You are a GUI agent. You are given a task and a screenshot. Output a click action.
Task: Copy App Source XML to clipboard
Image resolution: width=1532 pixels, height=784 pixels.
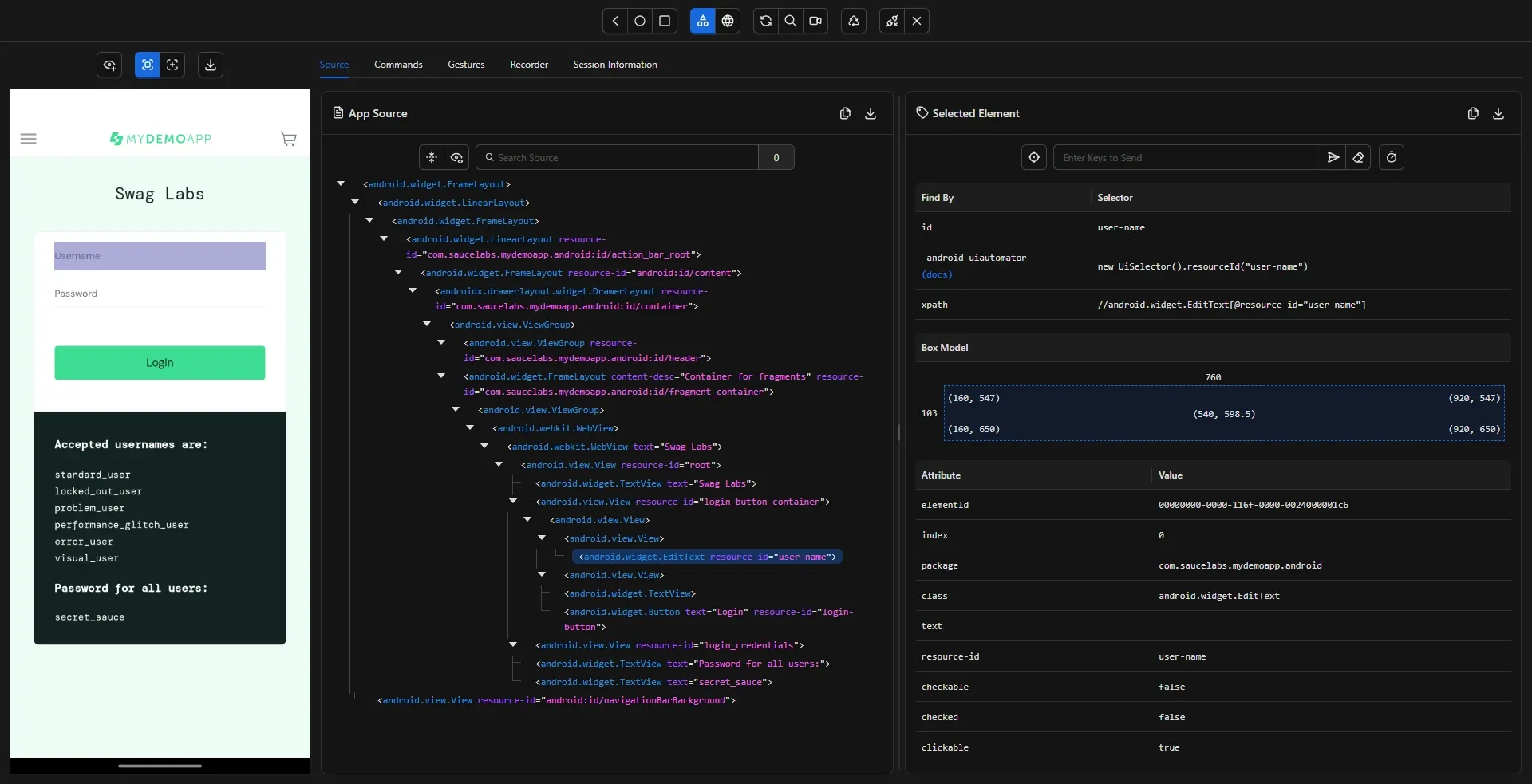click(845, 113)
